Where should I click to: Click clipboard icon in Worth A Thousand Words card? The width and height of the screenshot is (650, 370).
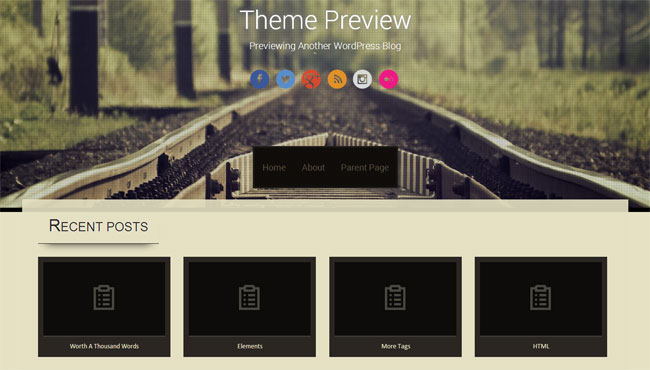click(x=104, y=297)
